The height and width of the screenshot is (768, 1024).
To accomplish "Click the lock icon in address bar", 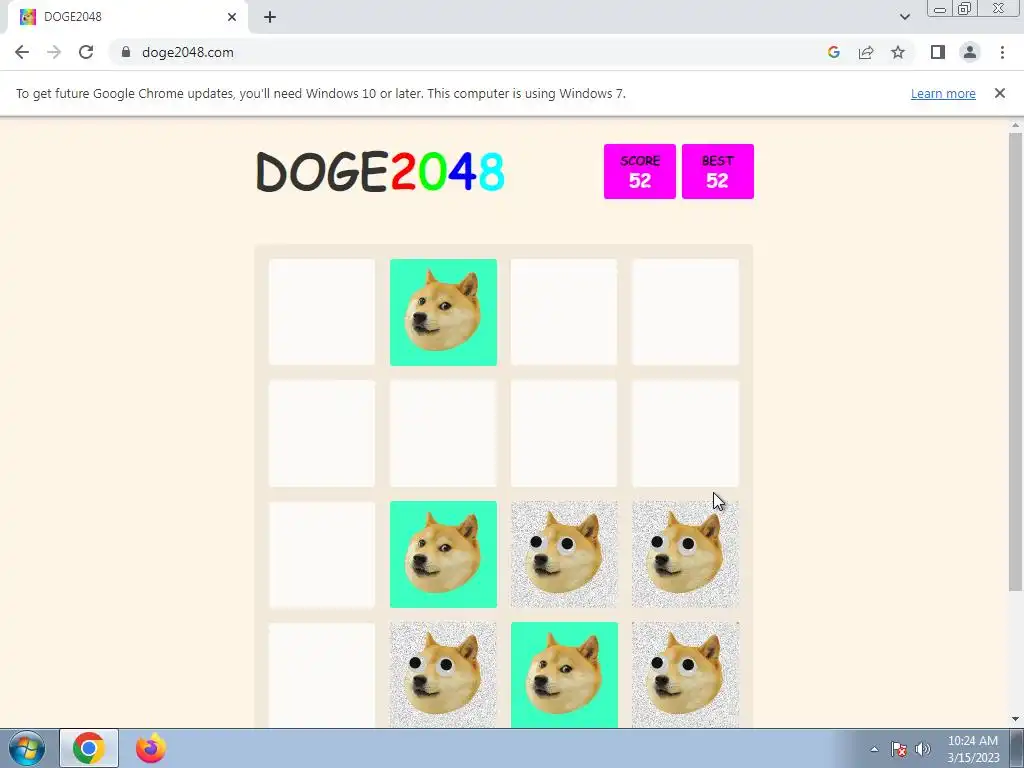I will pyautogui.click(x=126, y=52).
